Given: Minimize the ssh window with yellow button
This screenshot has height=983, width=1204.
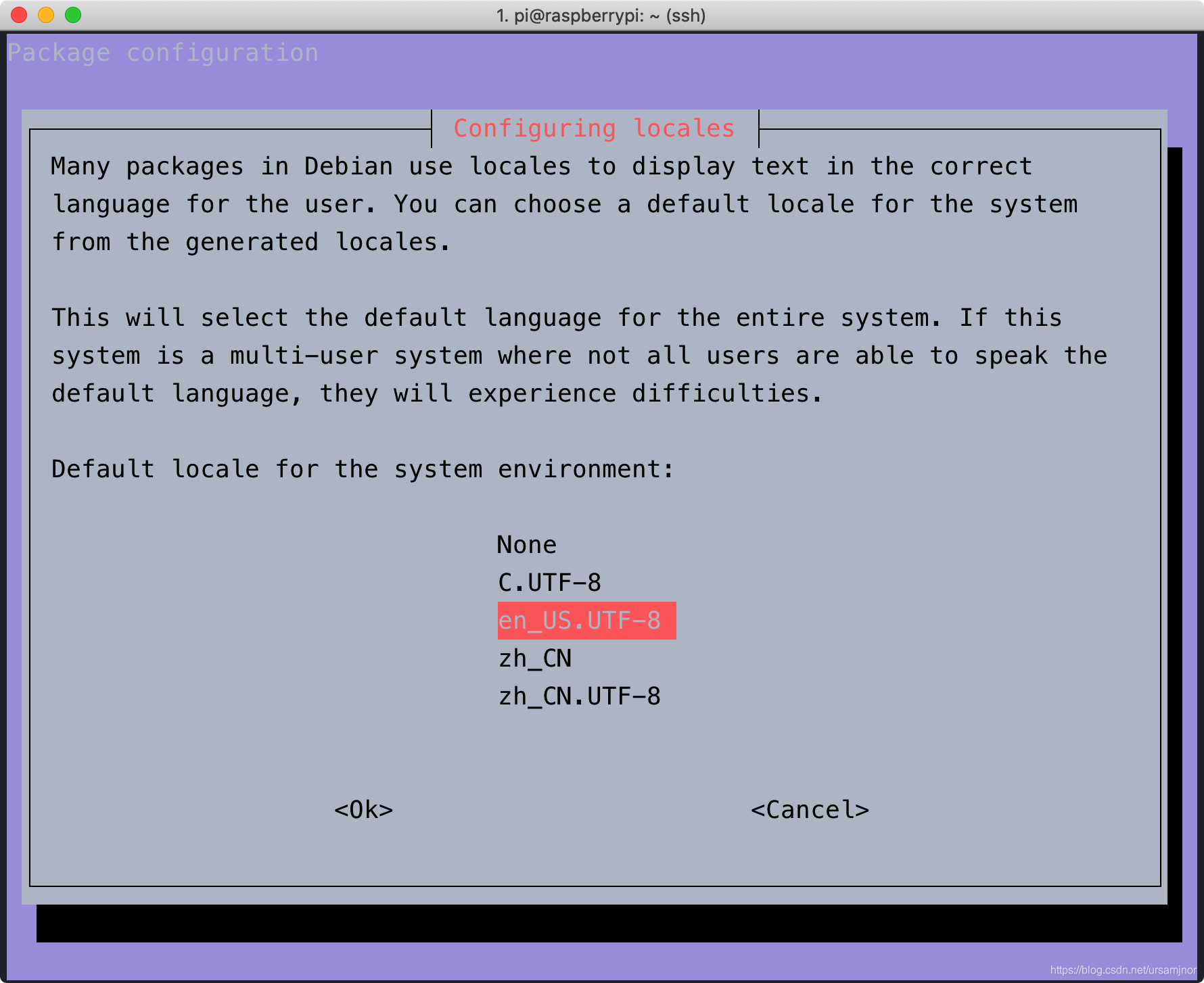Looking at the screenshot, I should point(46,15).
